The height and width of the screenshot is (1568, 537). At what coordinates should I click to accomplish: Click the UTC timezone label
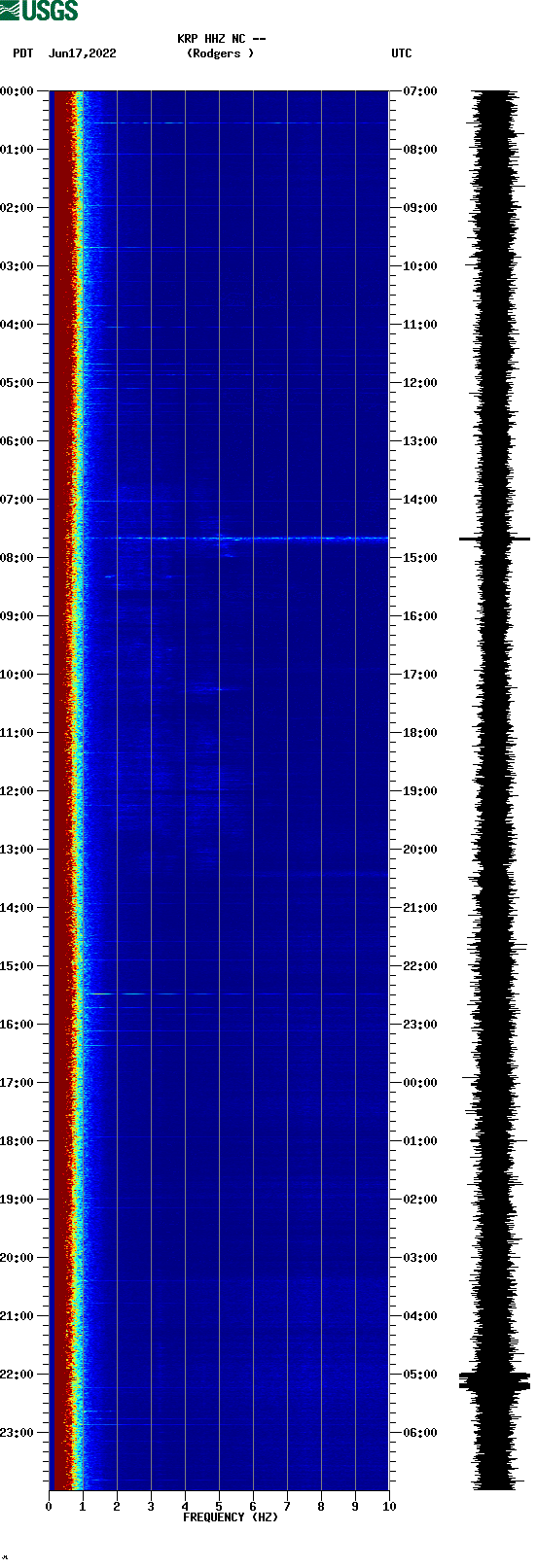click(402, 53)
